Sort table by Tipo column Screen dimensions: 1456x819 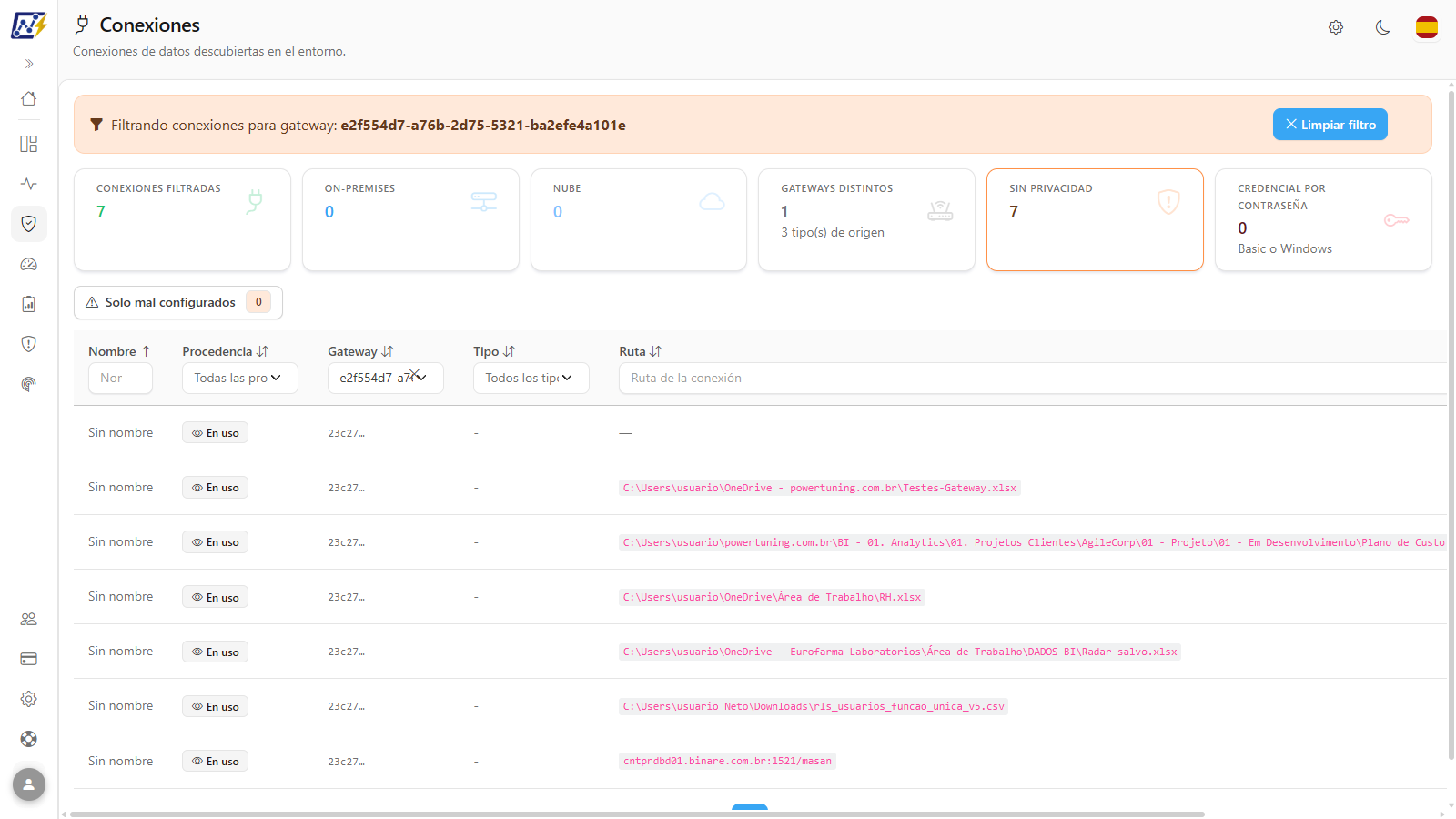494,351
